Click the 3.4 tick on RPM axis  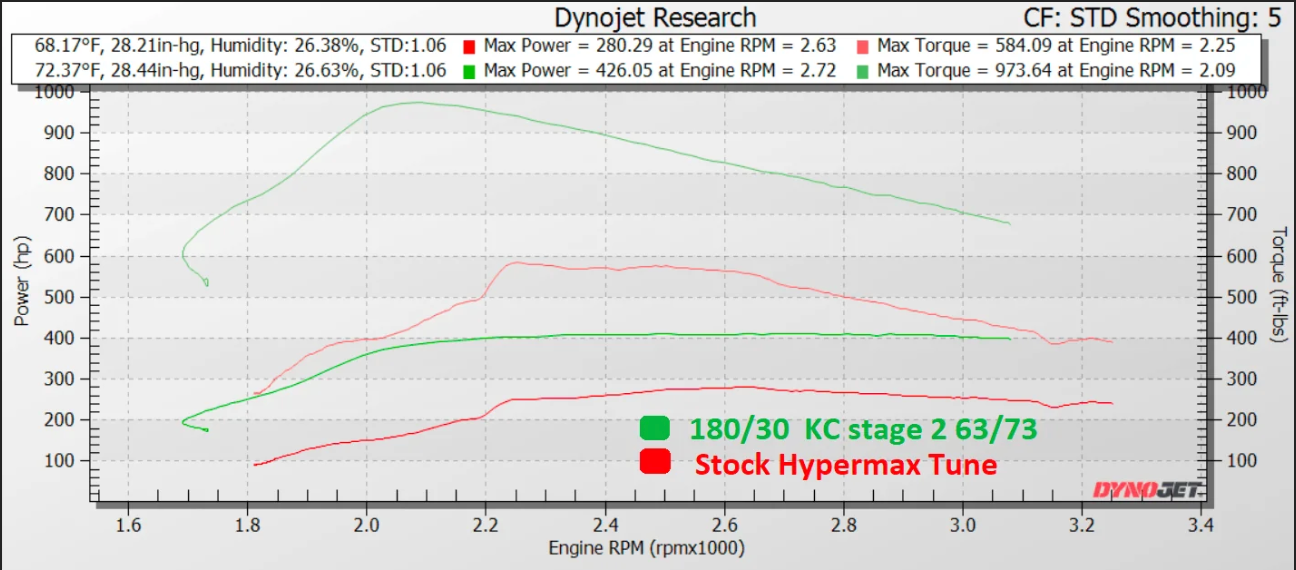click(1201, 524)
